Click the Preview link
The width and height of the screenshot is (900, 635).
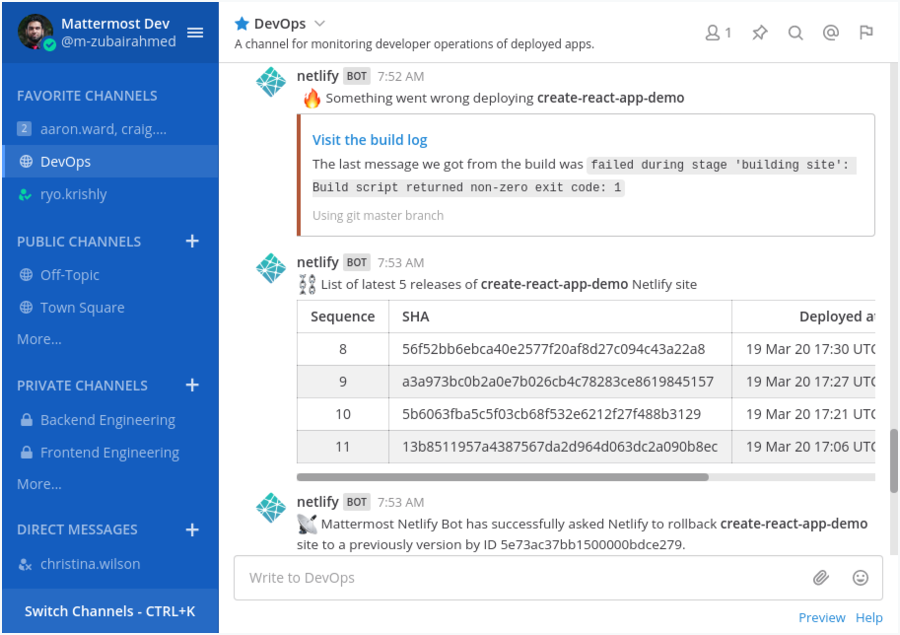(821, 618)
